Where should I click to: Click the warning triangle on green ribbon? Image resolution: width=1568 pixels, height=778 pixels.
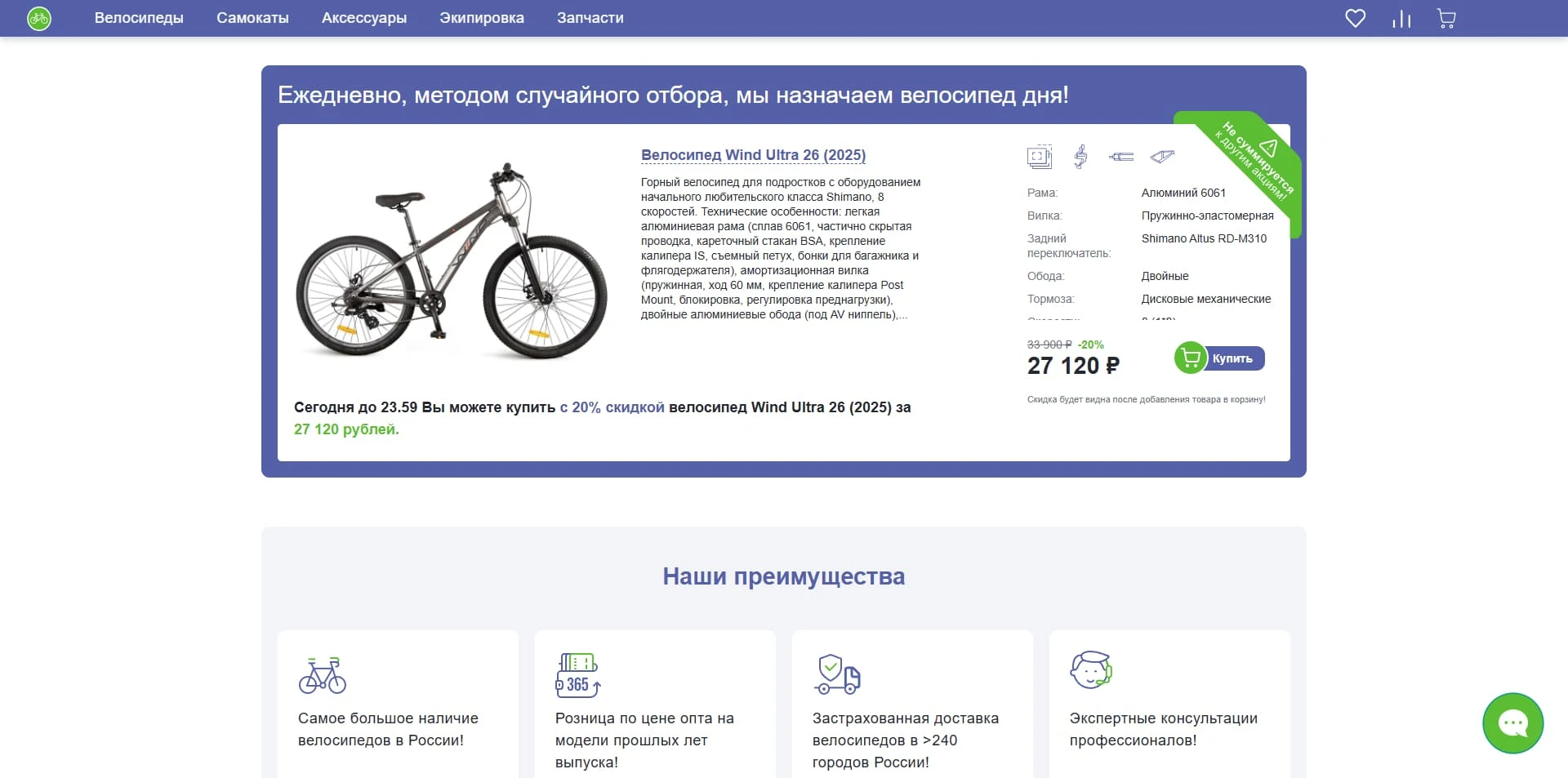click(1268, 148)
